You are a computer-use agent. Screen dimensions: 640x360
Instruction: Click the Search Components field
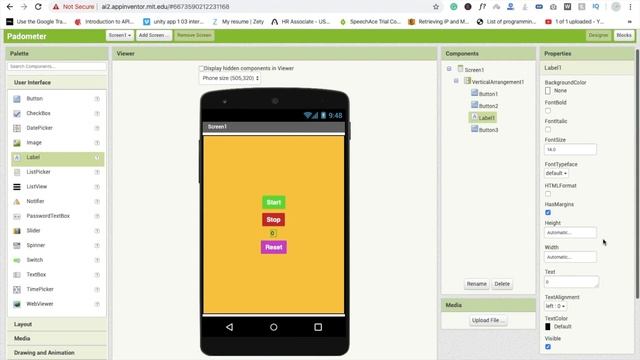point(57,66)
